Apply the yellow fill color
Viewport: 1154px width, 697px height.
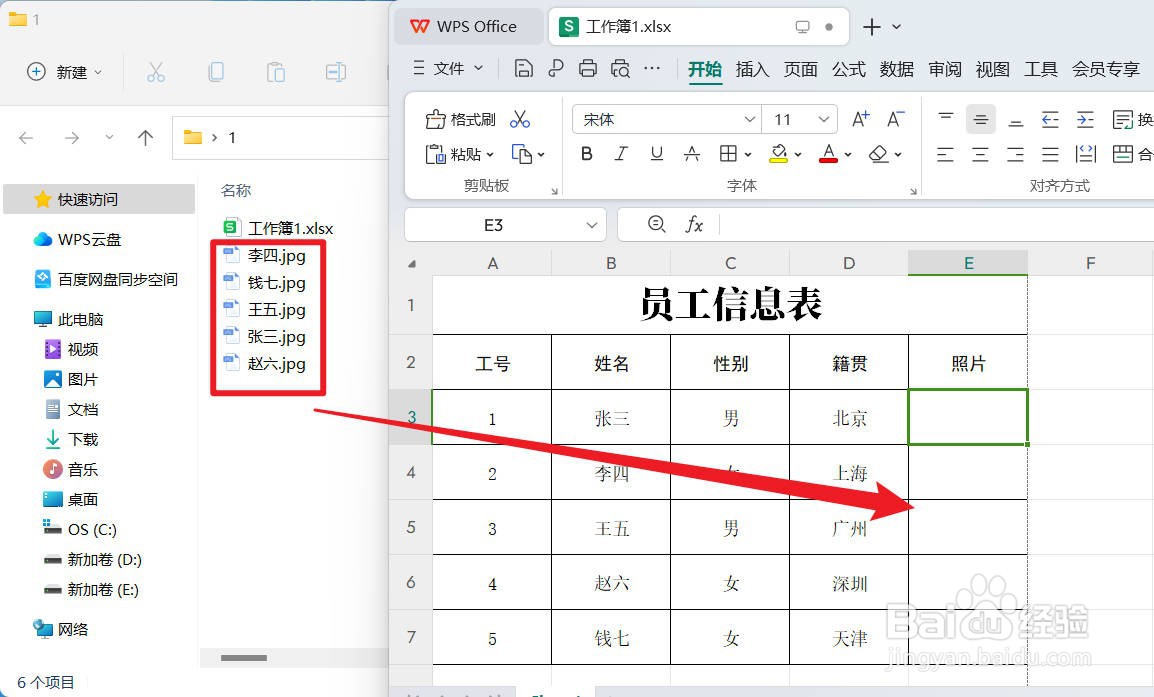(779, 153)
